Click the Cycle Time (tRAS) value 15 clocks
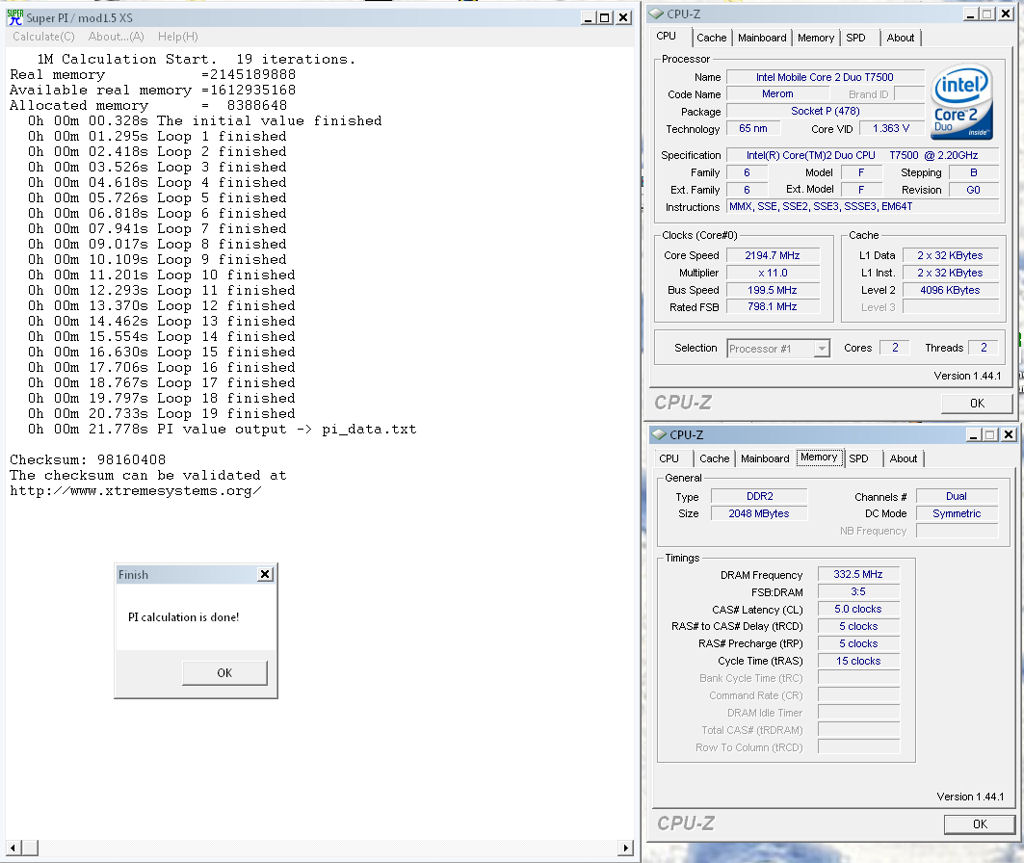1024x863 pixels. (858, 661)
